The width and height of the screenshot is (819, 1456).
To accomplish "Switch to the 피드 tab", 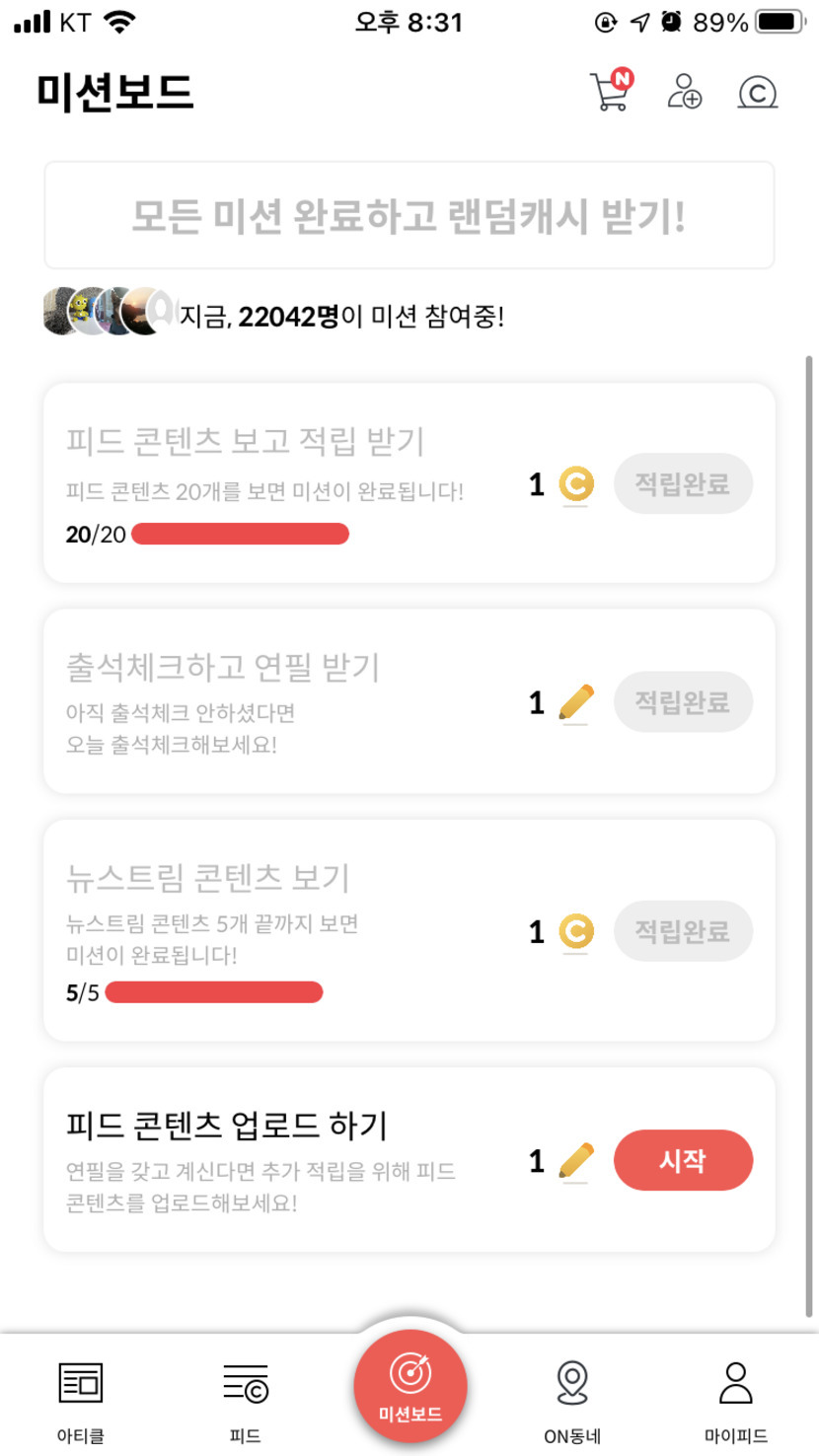I will (245, 1399).
